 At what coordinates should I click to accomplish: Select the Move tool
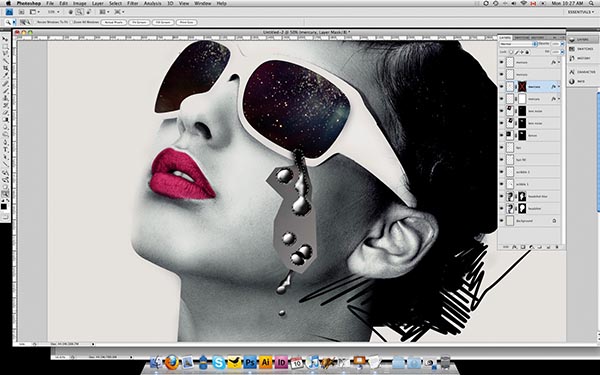[5, 39]
